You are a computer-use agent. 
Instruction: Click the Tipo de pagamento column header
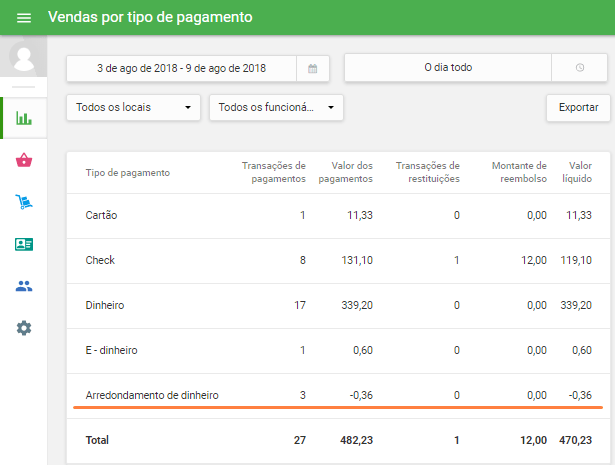point(127,172)
